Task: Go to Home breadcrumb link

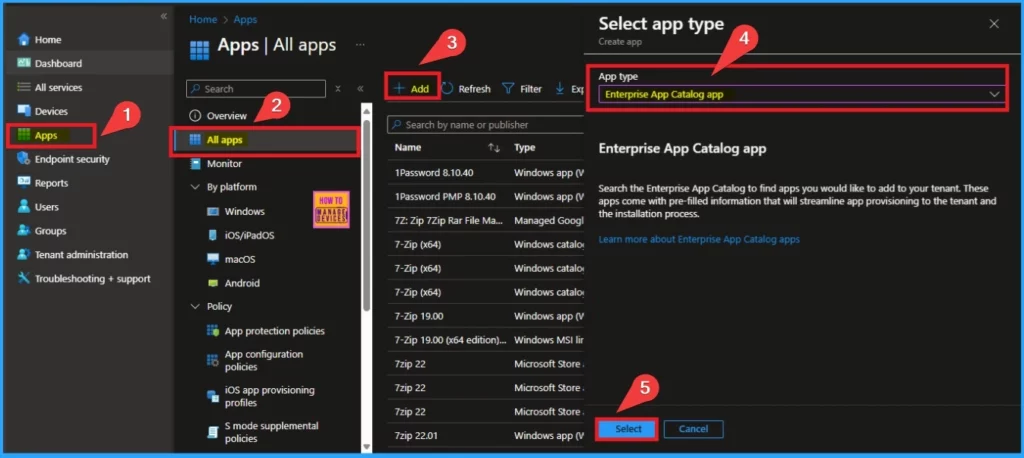Action: (x=203, y=20)
